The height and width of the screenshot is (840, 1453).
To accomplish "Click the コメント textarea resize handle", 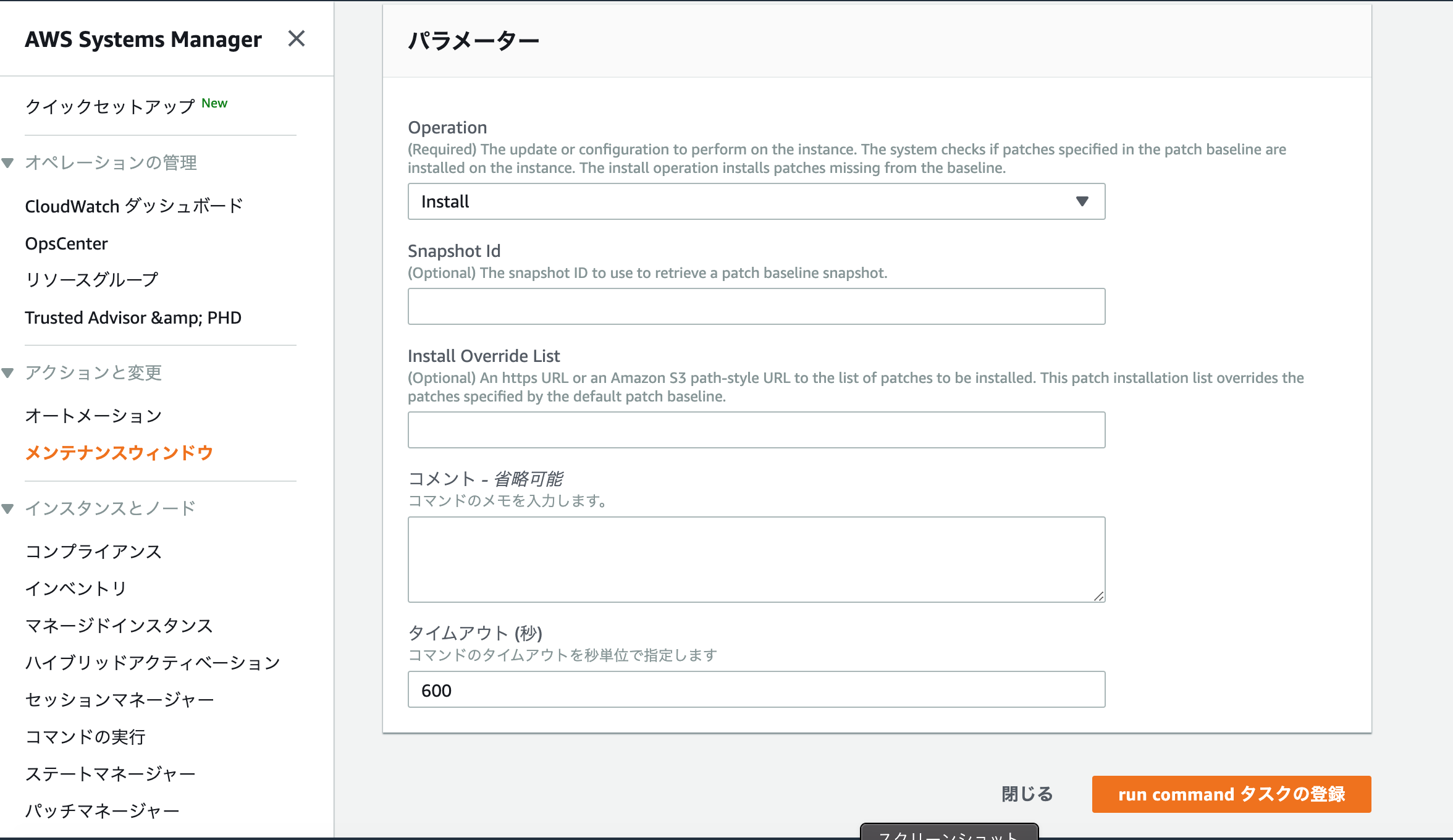I will (x=1098, y=596).
